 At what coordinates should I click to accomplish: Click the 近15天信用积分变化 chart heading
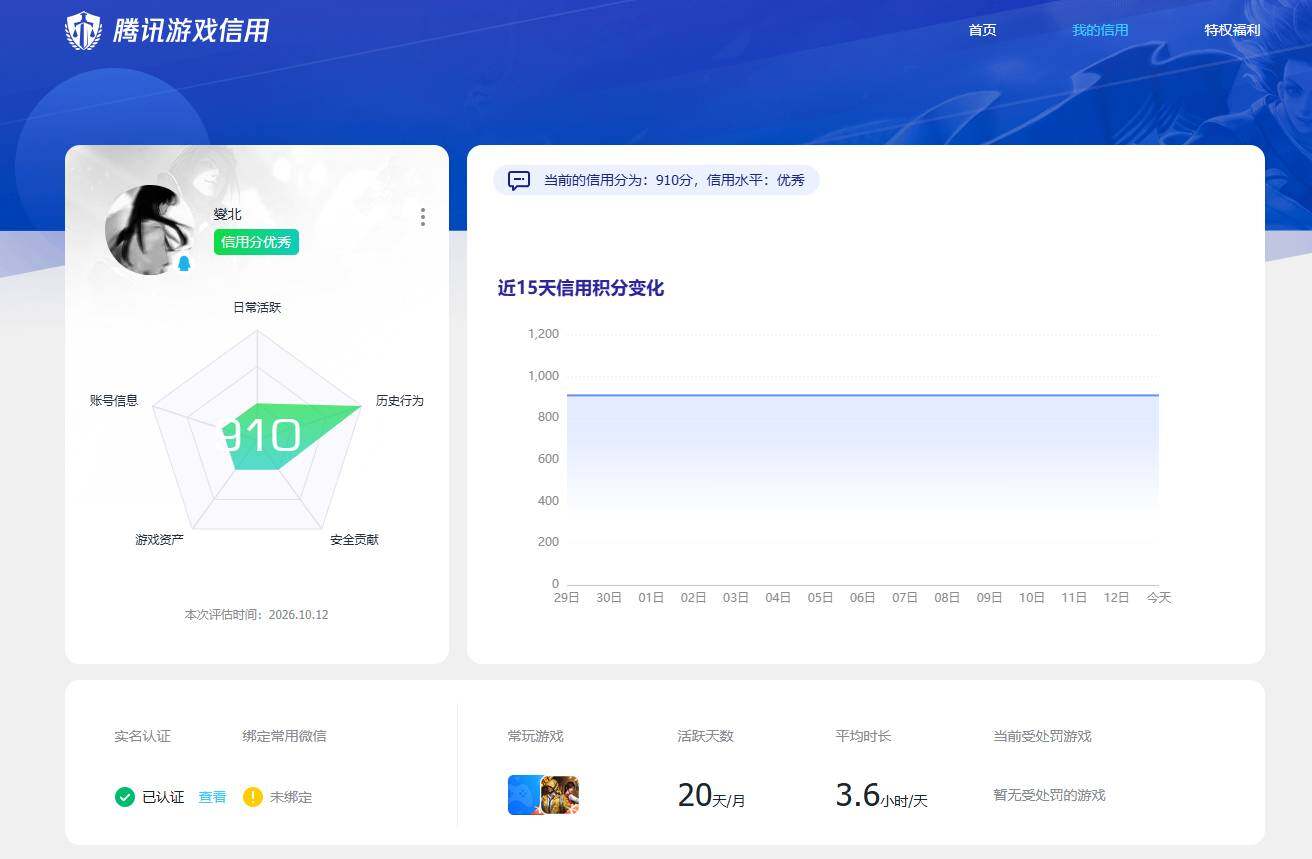(581, 288)
